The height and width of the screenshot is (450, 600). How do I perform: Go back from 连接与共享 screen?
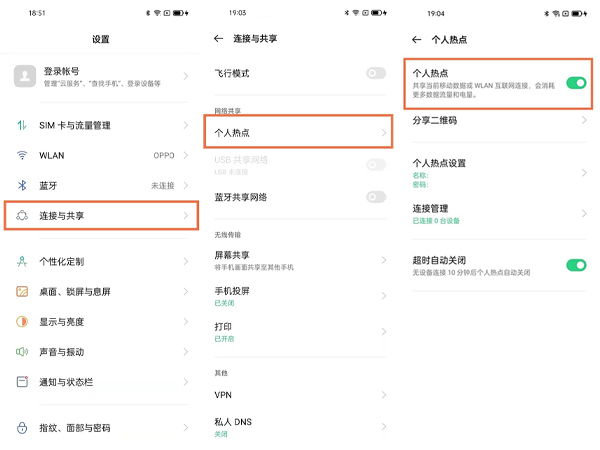point(219,38)
